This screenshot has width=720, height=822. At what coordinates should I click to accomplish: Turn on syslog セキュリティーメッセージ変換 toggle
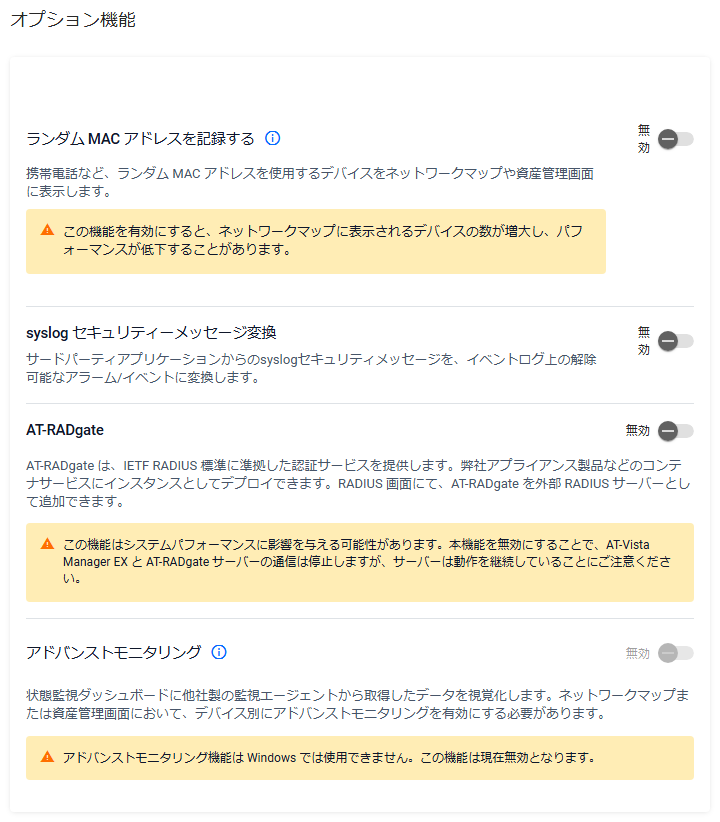coord(675,341)
